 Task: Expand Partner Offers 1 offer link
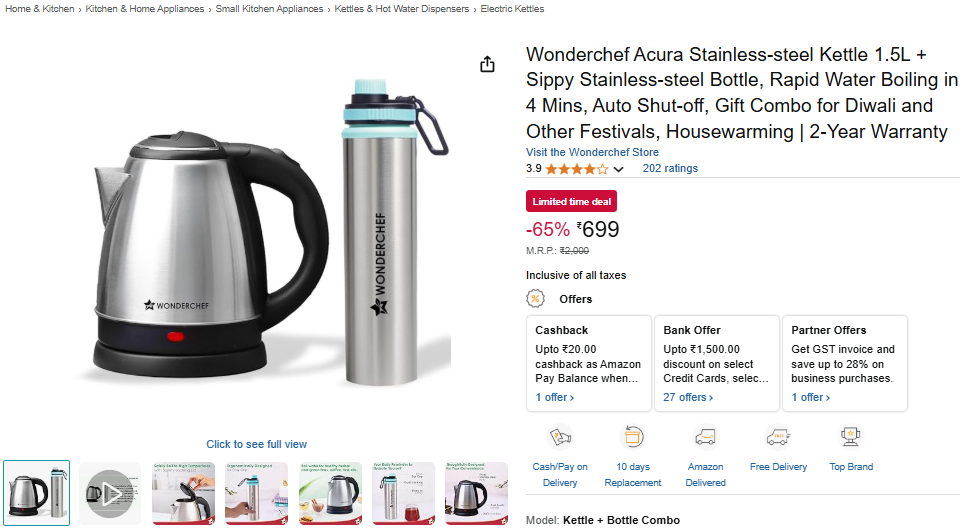click(x=810, y=397)
